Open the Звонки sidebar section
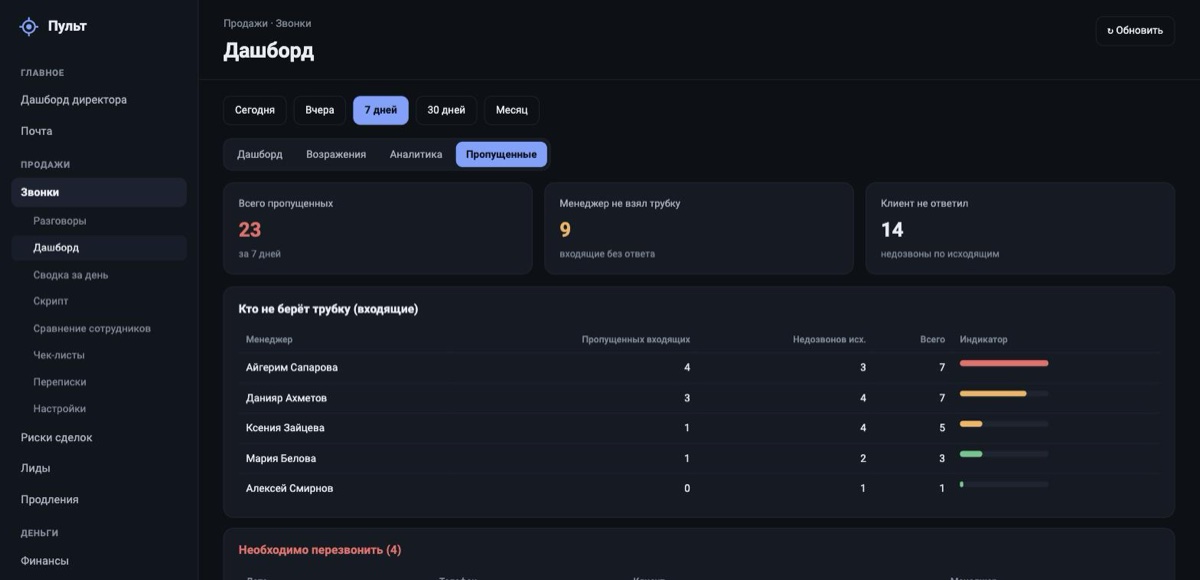Screen dimensions: 1200x580 (x=99, y=192)
